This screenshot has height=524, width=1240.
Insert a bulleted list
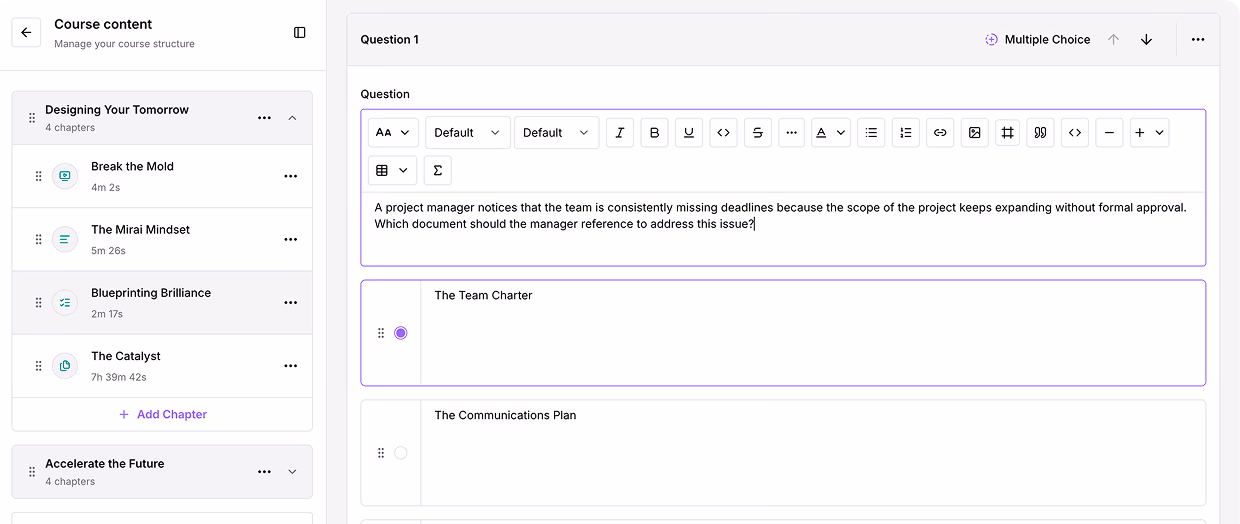[871, 132]
